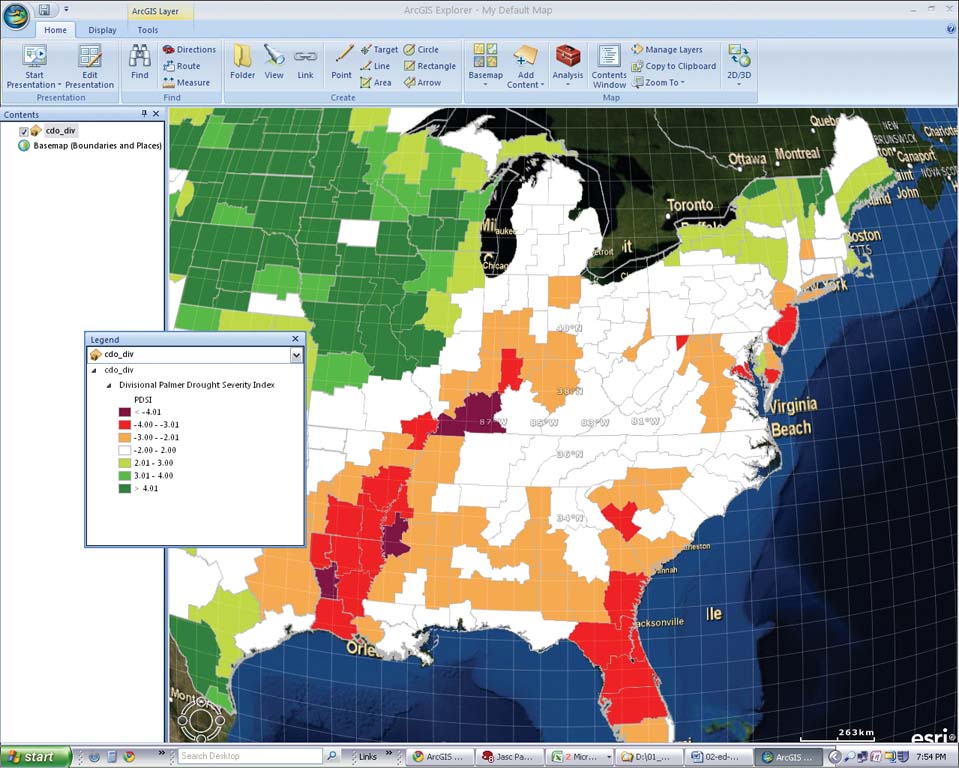The height and width of the screenshot is (768, 959).
Task: Switch to the Tools ribbon tab
Action: coord(147,30)
